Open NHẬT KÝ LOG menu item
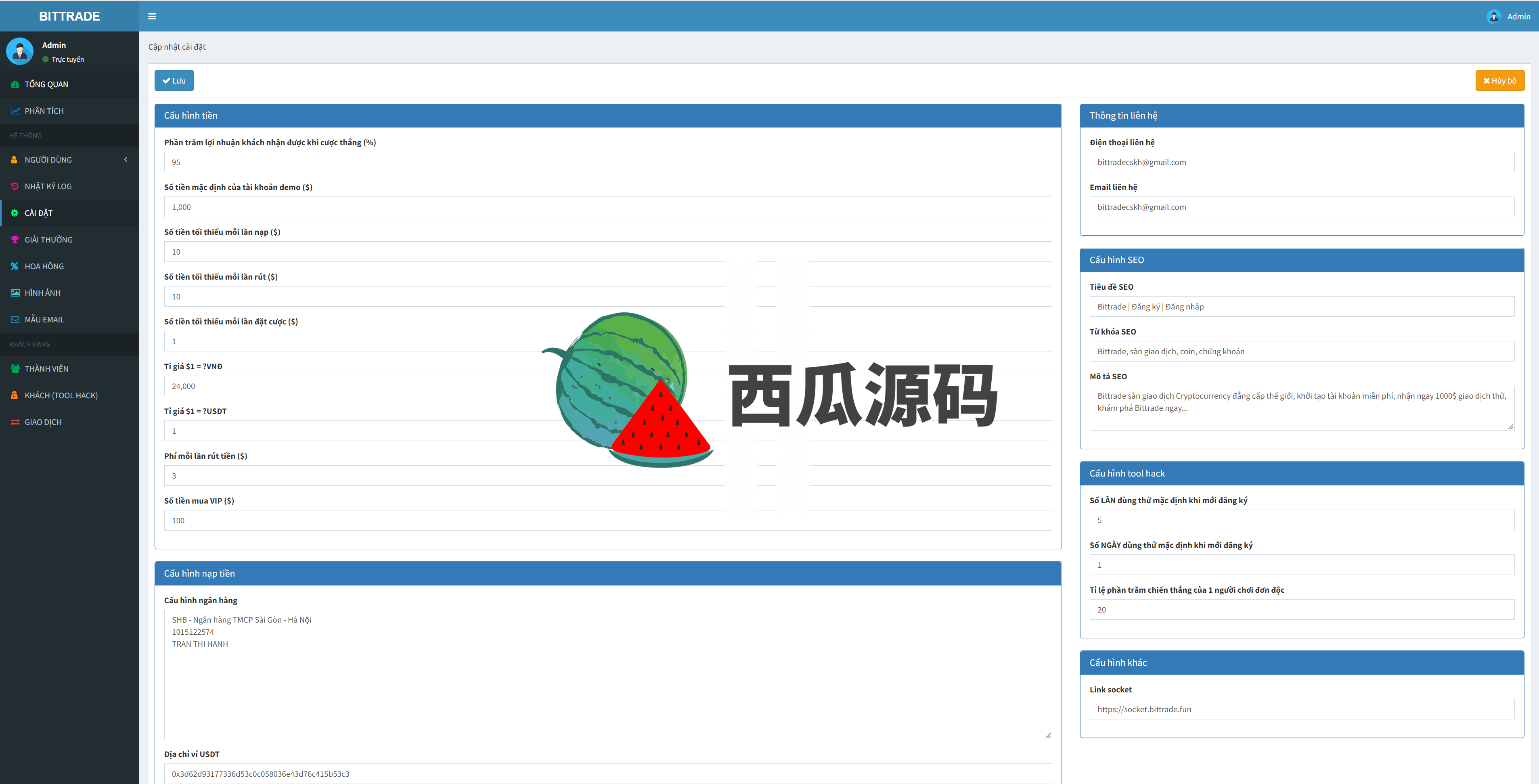Image resolution: width=1539 pixels, height=784 pixels. click(x=69, y=186)
